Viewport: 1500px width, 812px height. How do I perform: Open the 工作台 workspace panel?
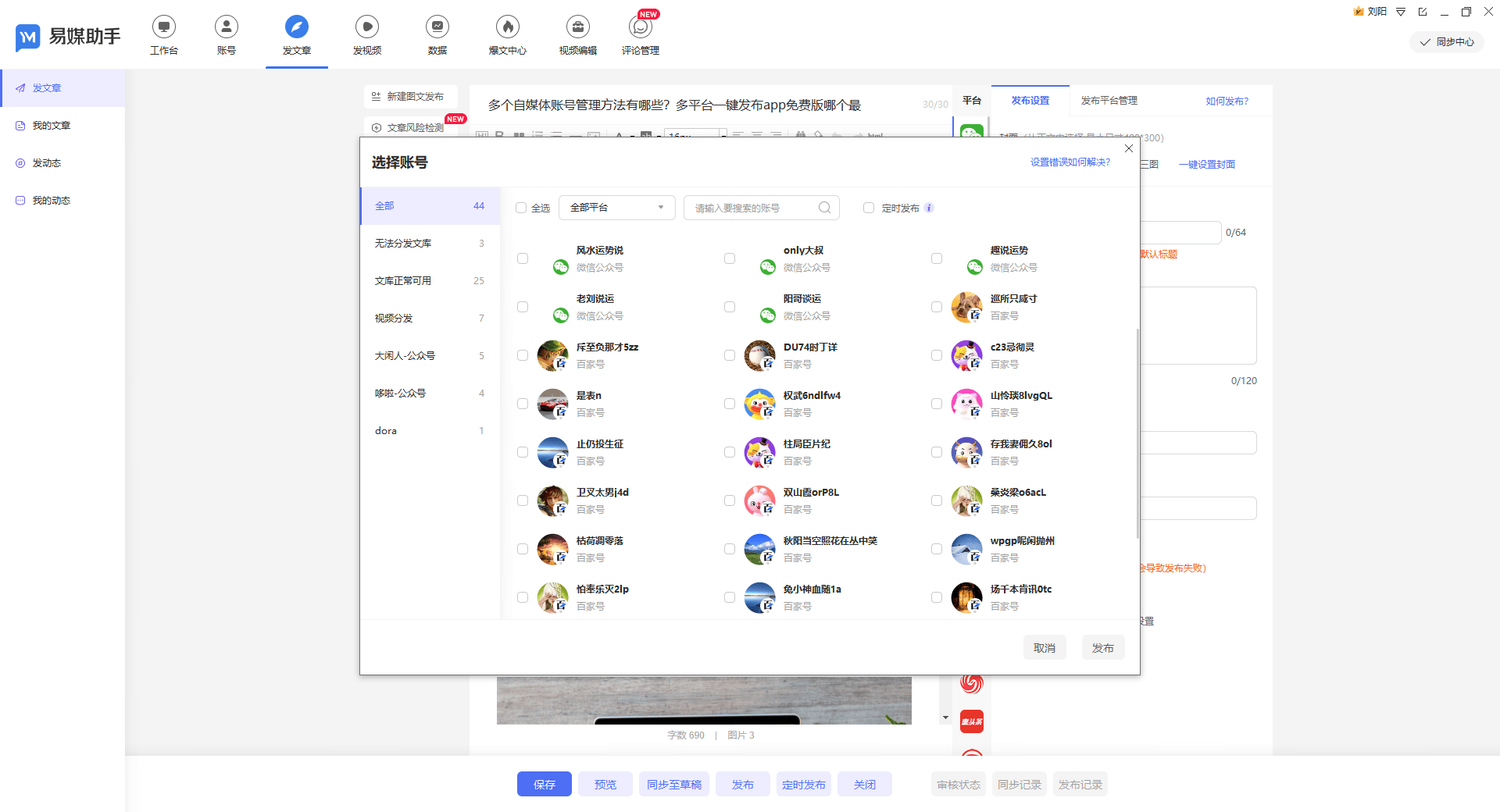coord(164,34)
